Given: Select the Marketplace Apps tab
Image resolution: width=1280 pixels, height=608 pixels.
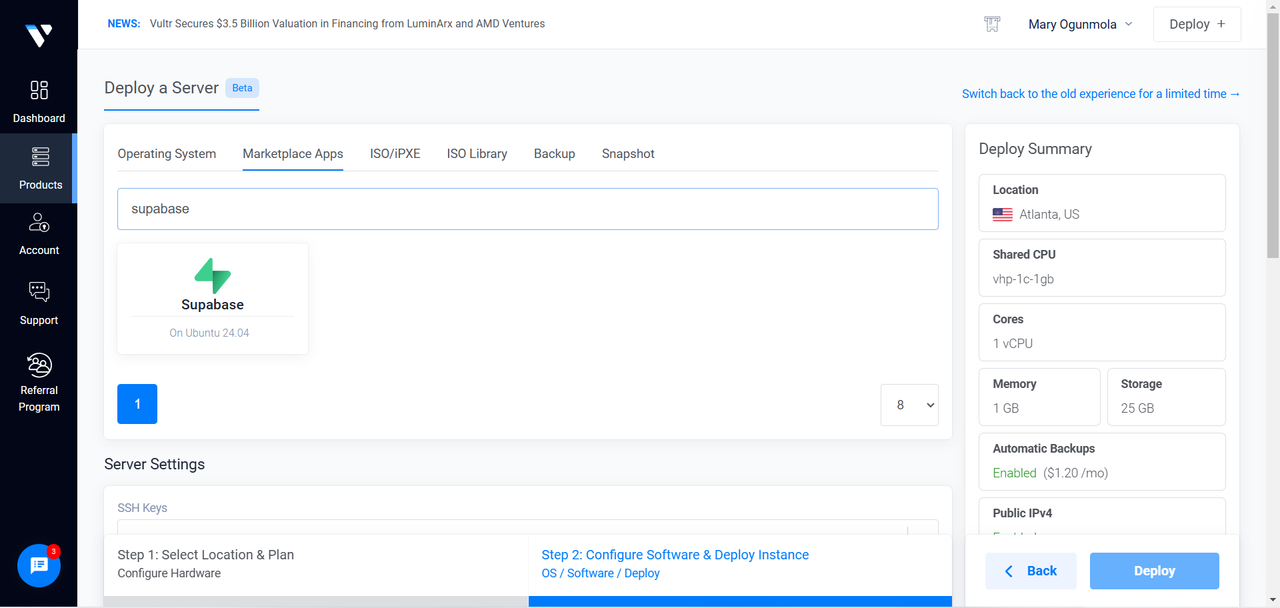Looking at the screenshot, I should (293, 154).
